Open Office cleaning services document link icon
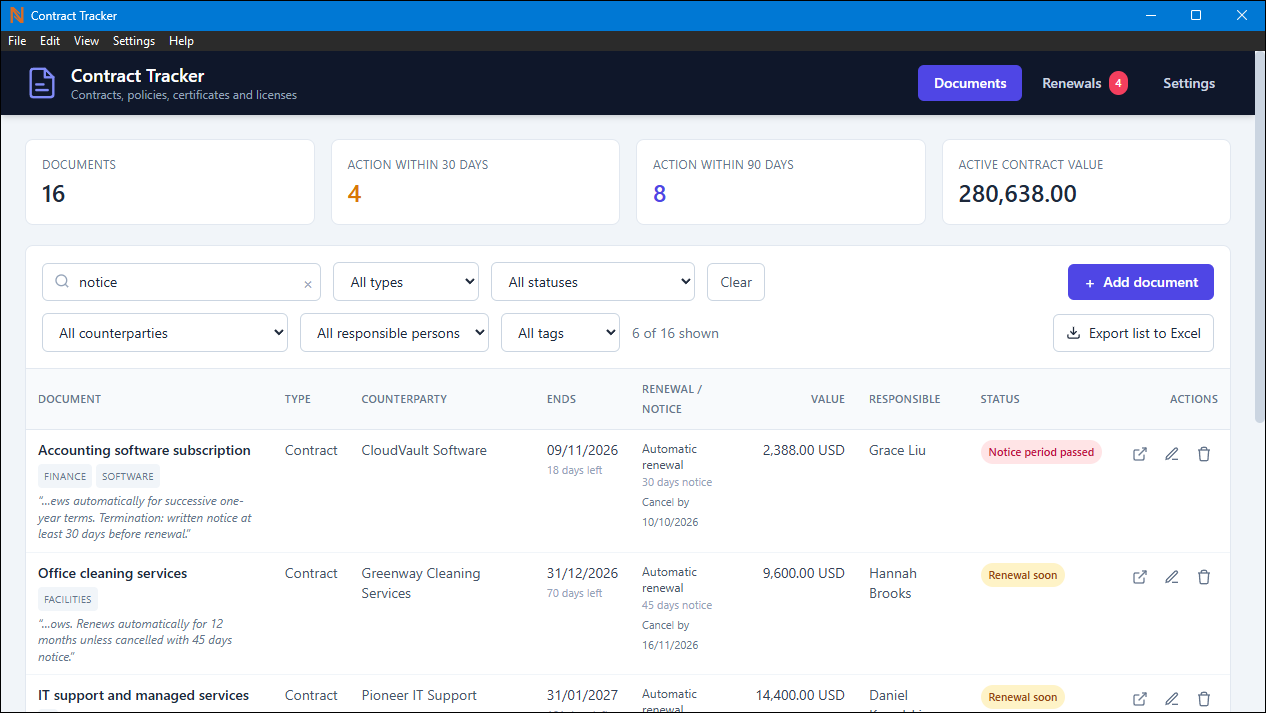 (x=1140, y=577)
